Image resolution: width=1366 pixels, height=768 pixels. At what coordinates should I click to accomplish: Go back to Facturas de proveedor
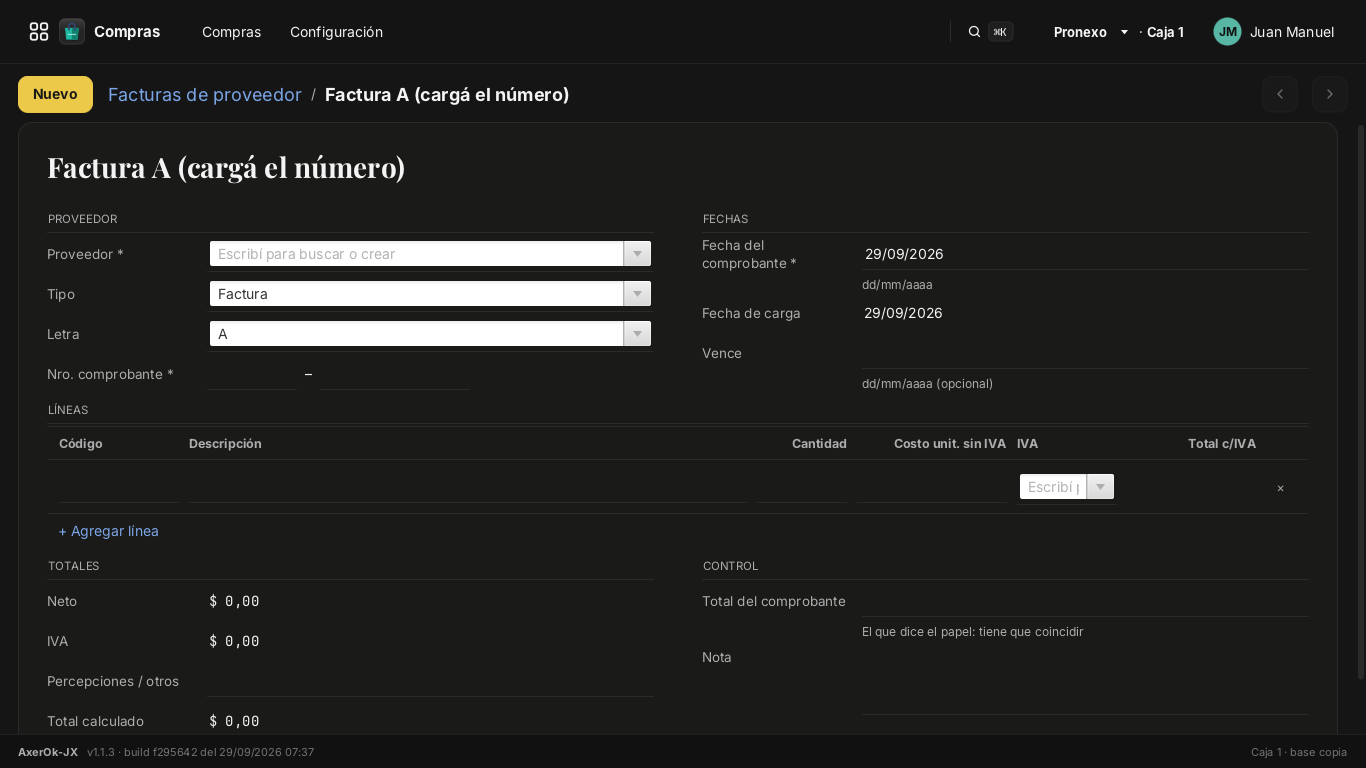coord(205,94)
